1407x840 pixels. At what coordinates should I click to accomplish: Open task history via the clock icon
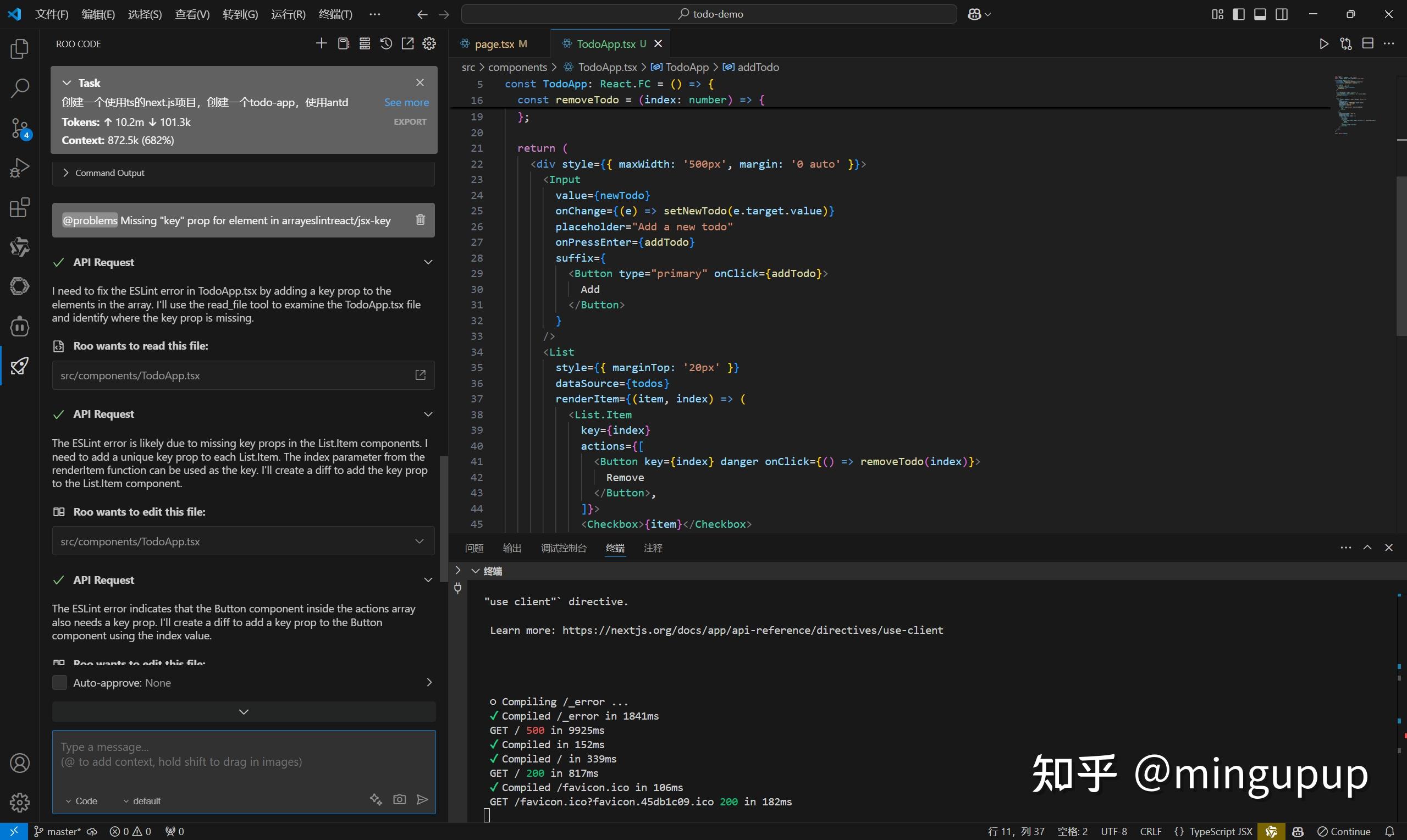point(386,43)
